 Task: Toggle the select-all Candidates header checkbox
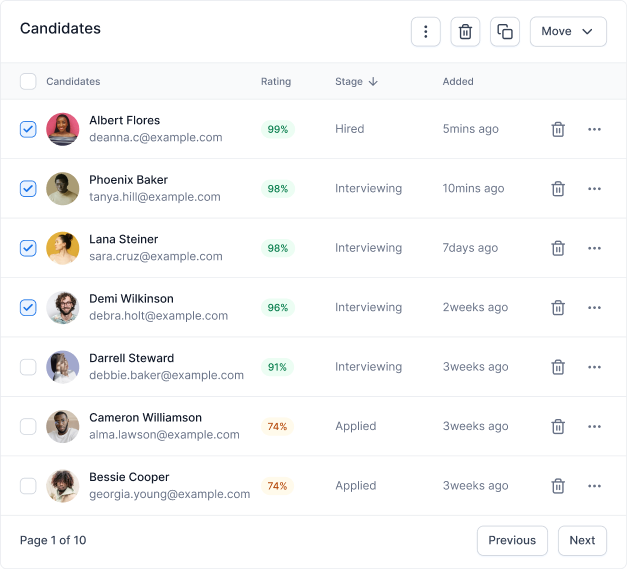[x=28, y=81]
